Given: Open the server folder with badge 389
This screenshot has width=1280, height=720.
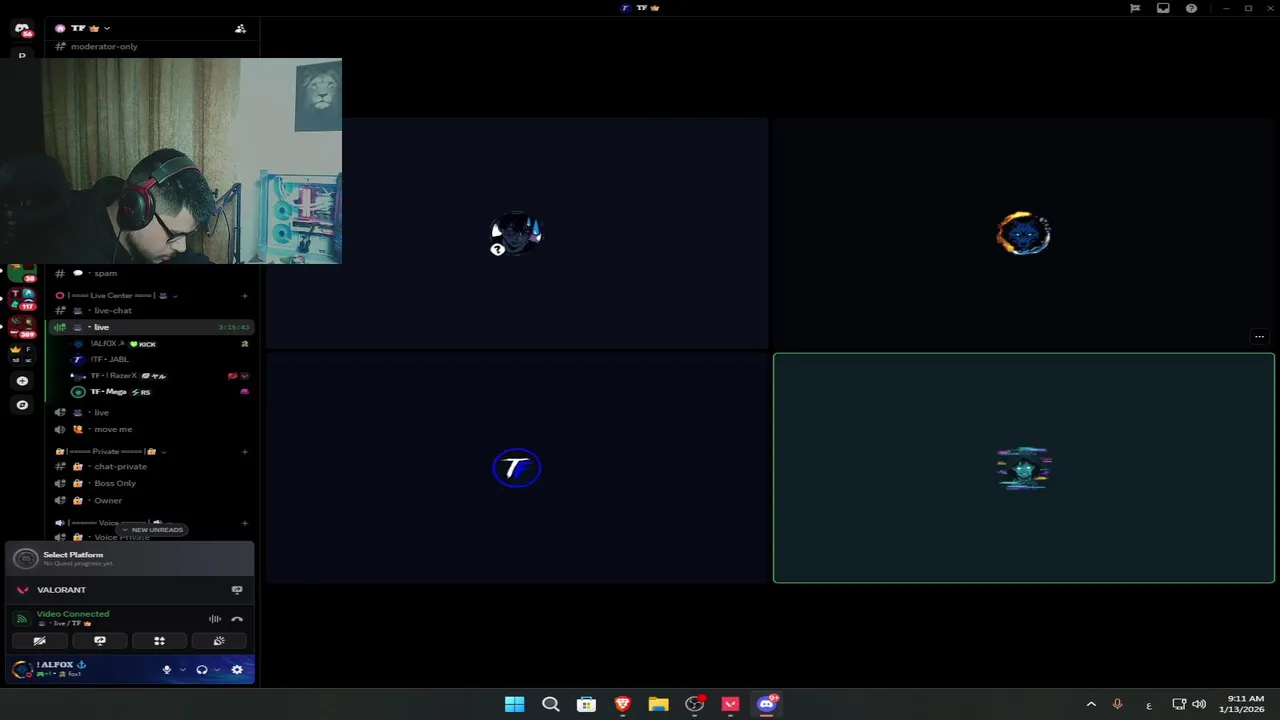Looking at the screenshot, I should (x=22, y=327).
